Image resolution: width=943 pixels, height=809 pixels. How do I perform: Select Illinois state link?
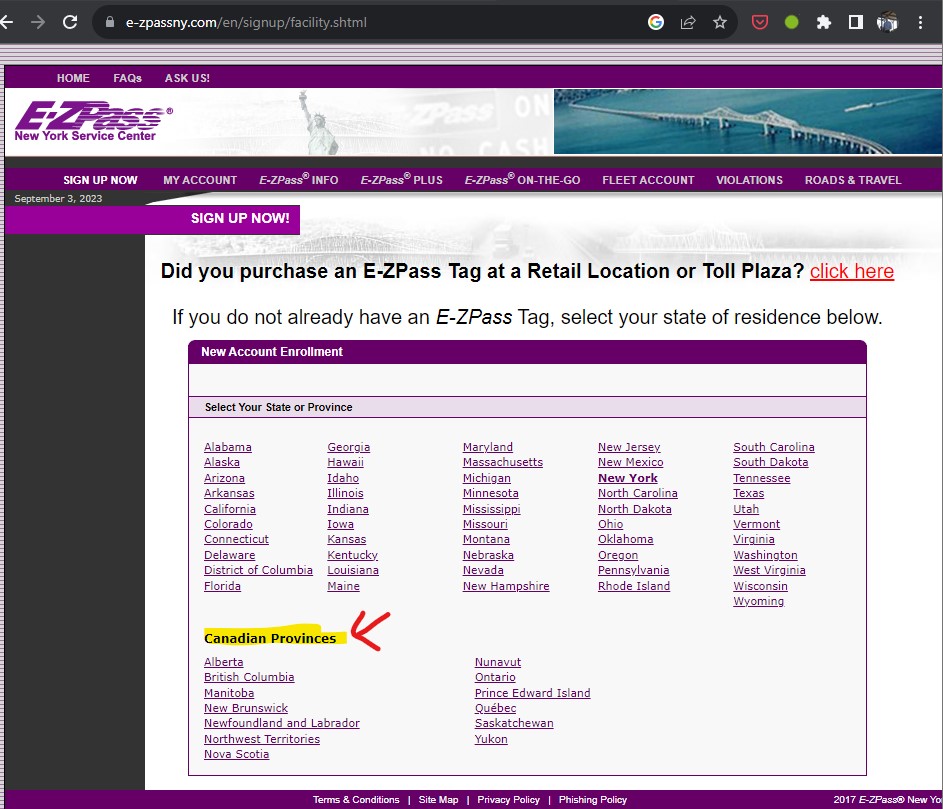point(345,493)
